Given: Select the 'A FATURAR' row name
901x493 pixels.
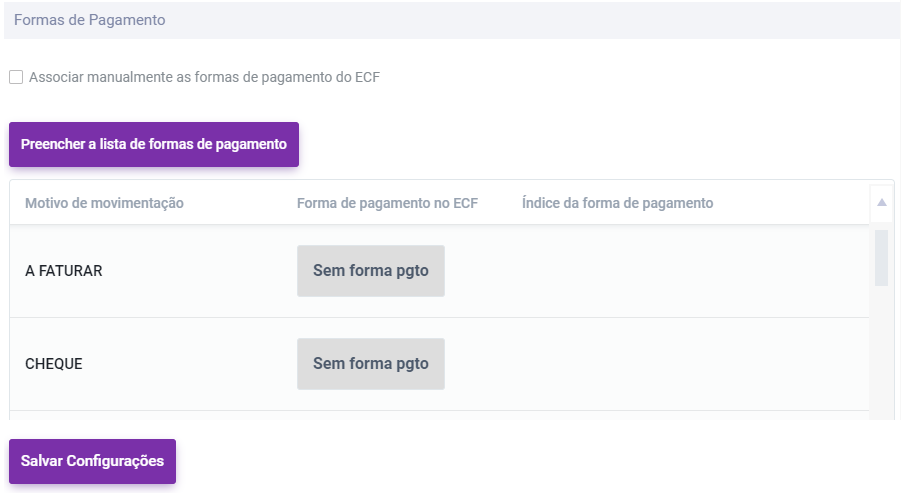Looking at the screenshot, I should pos(64,270).
